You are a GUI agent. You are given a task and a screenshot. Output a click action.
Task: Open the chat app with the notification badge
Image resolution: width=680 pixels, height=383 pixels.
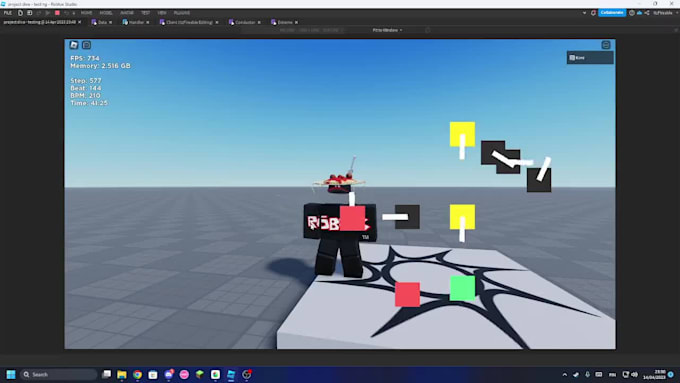[x=169, y=374]
